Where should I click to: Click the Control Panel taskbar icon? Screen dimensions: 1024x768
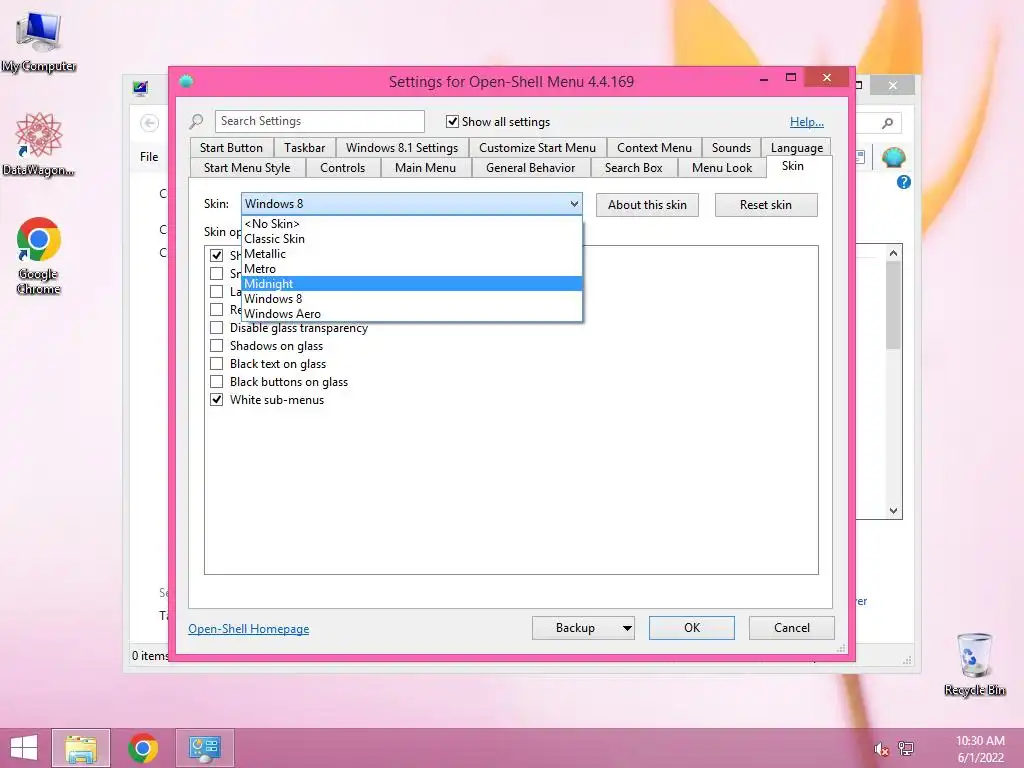[x=205, y=748]
